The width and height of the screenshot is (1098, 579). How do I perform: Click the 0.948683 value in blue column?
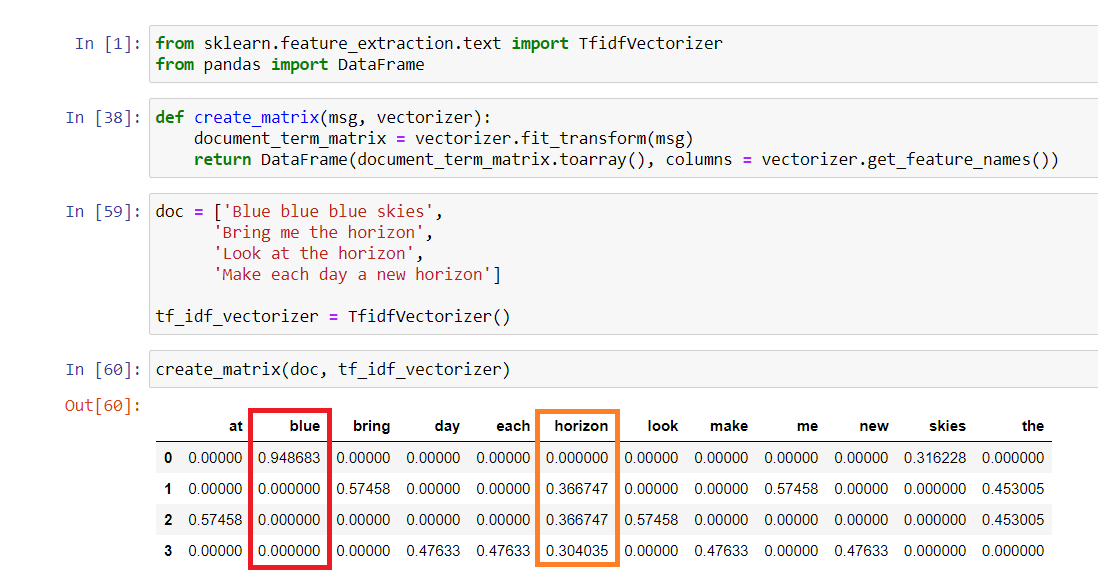[x=289, y=458]
